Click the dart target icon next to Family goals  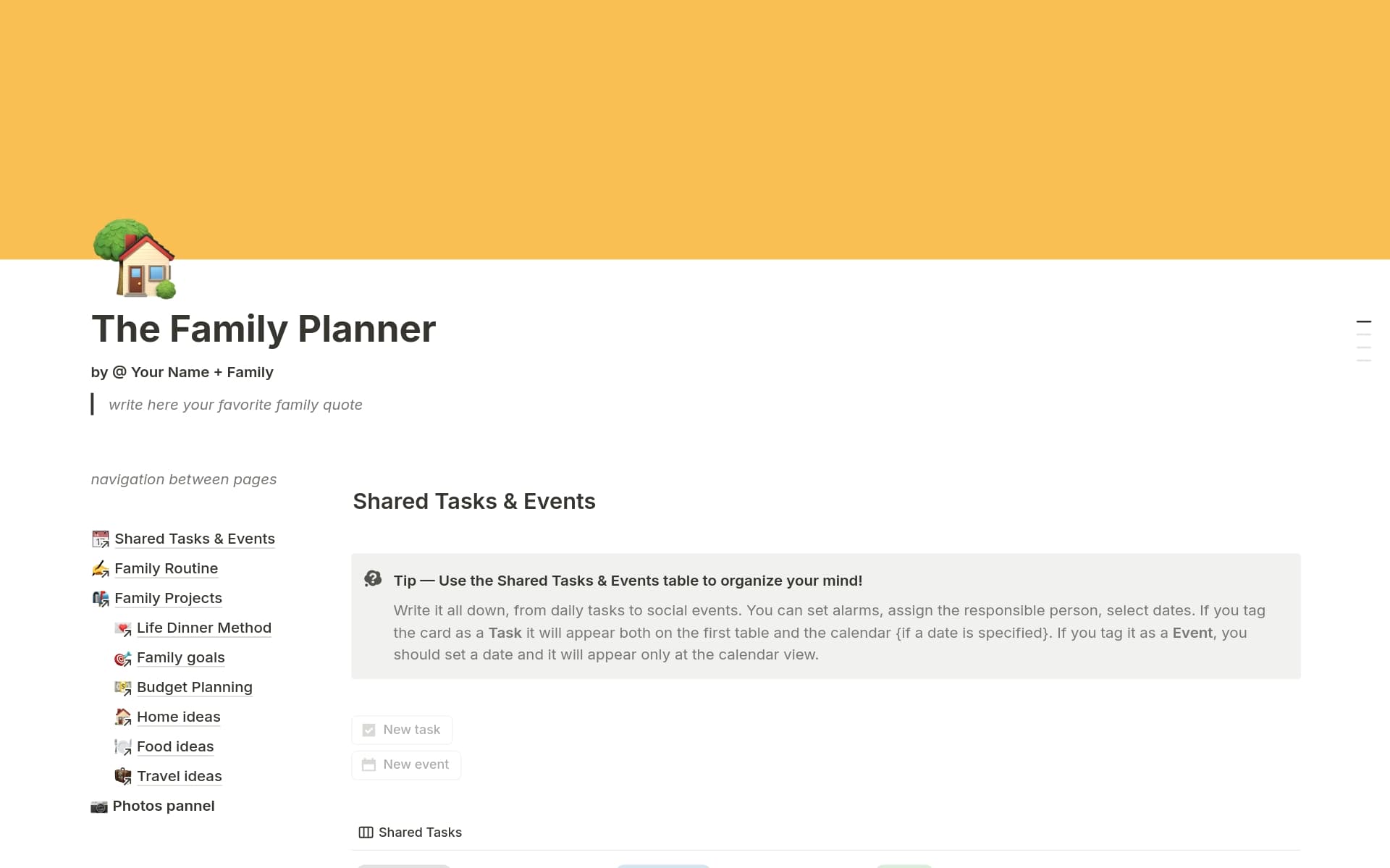click(123, 657)
